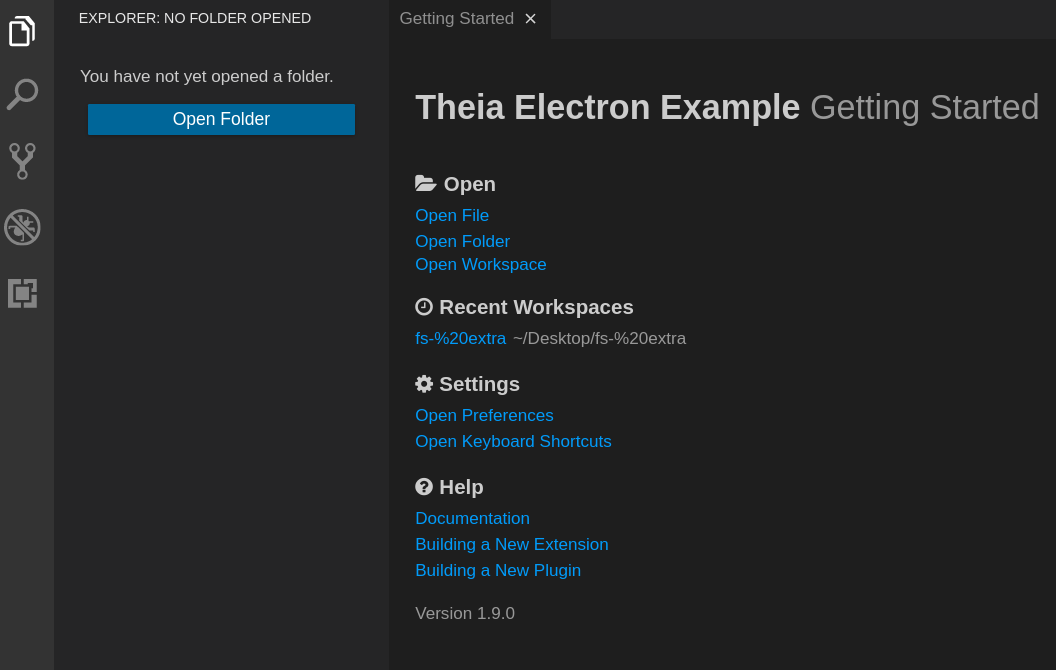The width and height of the screenshot is (1056, 670).
Task: Click the Version 1.9.0 text
Action: (465, 613)
